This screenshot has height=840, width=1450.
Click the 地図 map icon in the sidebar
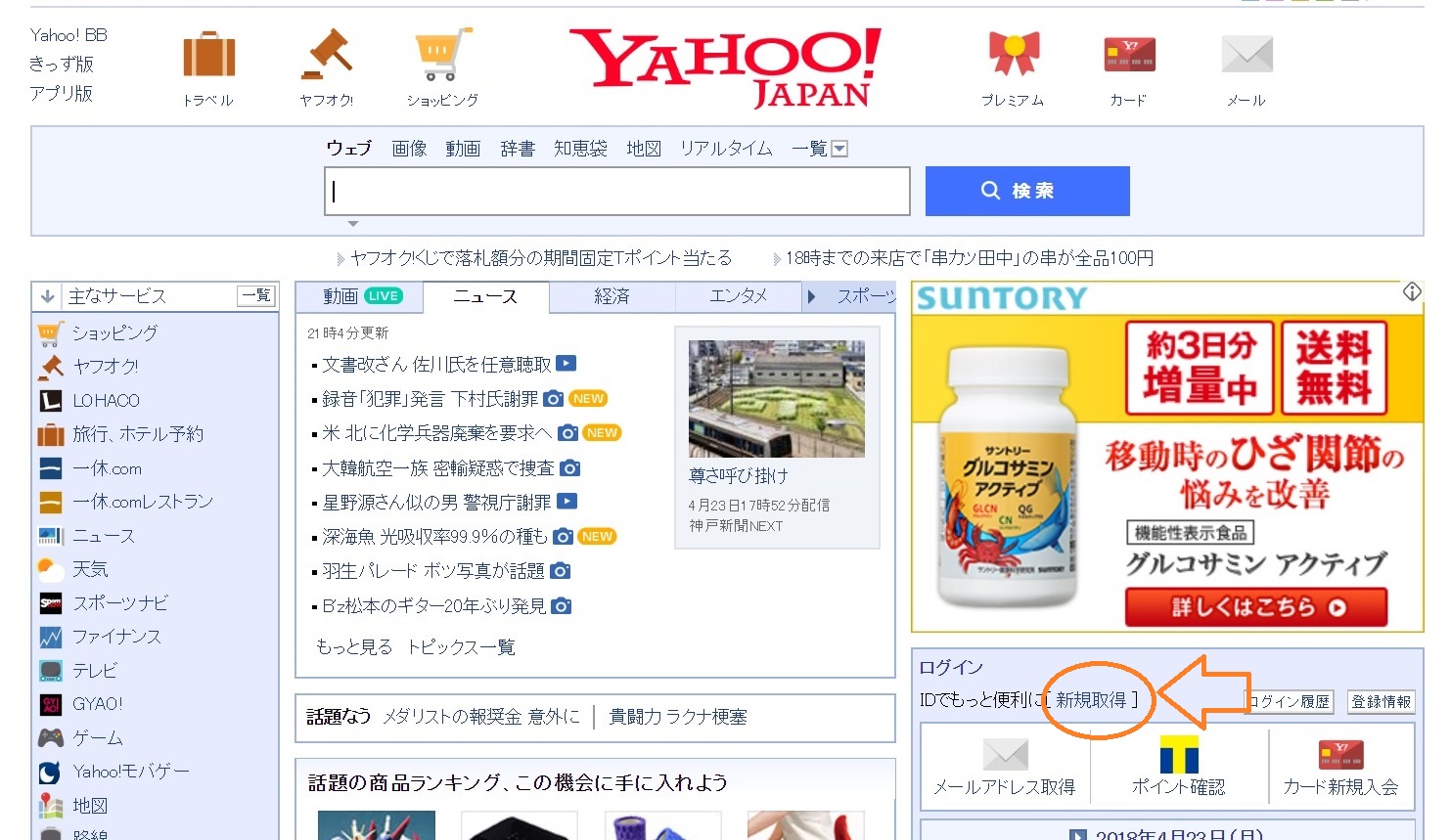(50, 806)
